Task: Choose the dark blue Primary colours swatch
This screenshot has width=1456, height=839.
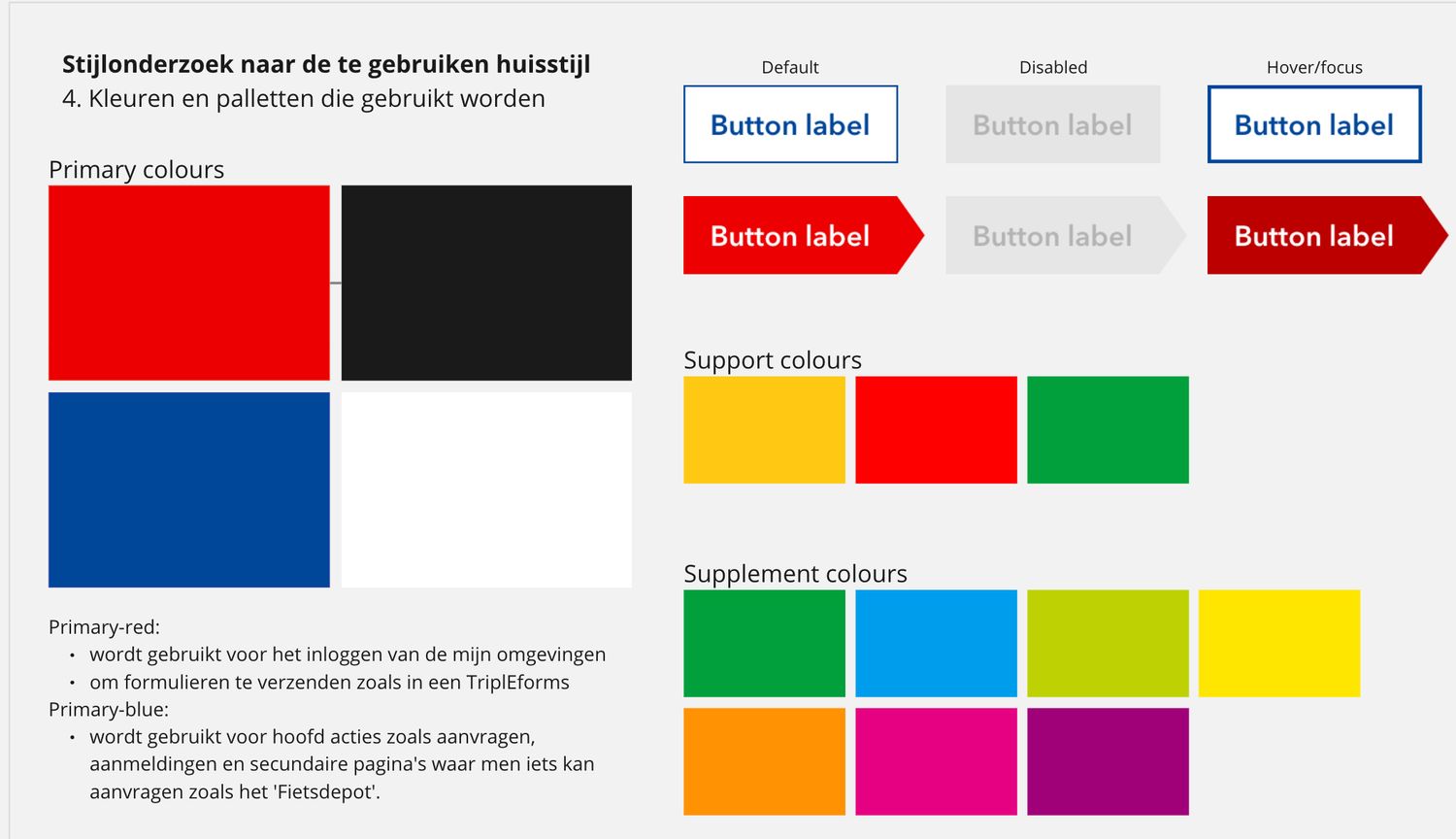Action: (189, 489)
